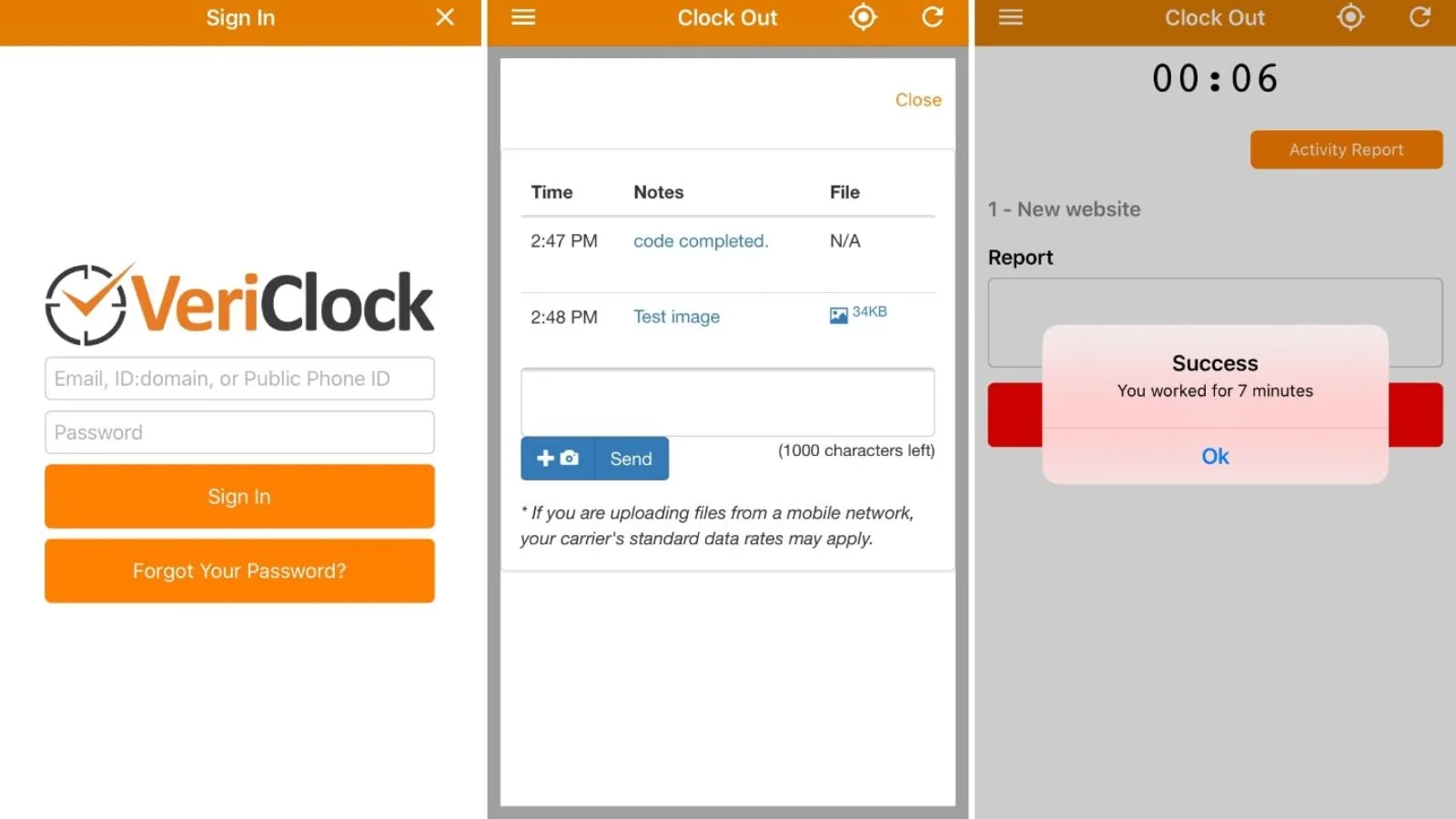
Task: Tap GPS location icon in middle Clock Out screen
Action: [x=863, y=17]
